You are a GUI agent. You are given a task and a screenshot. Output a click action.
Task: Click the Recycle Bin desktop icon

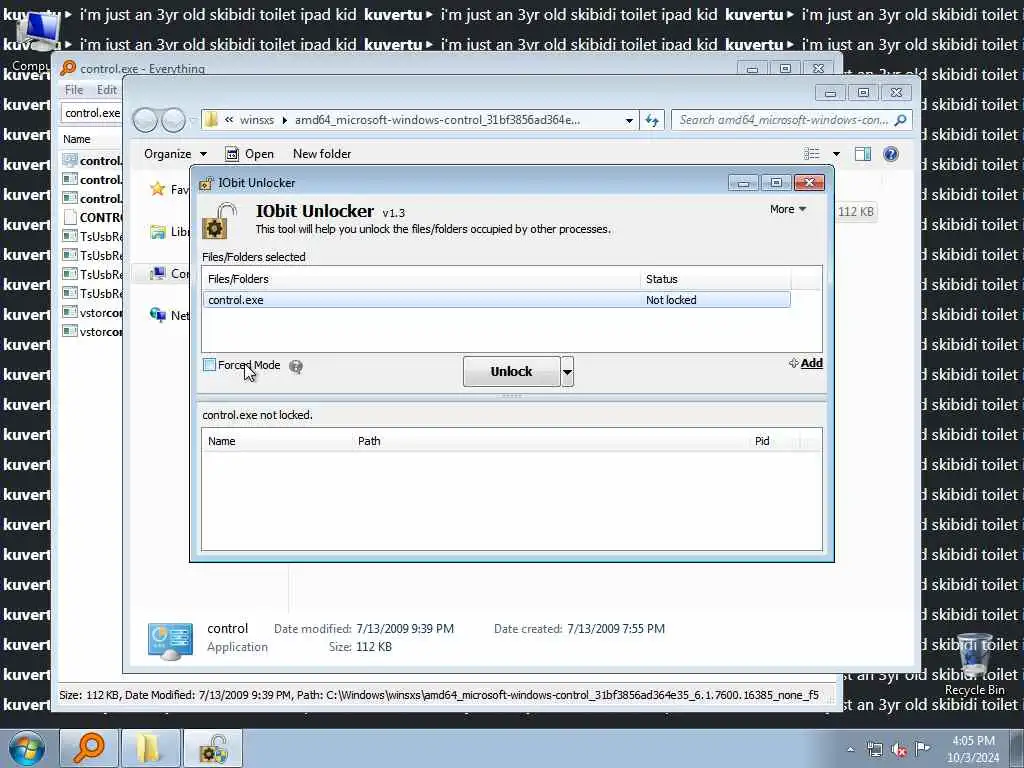(x=974, y=664)
